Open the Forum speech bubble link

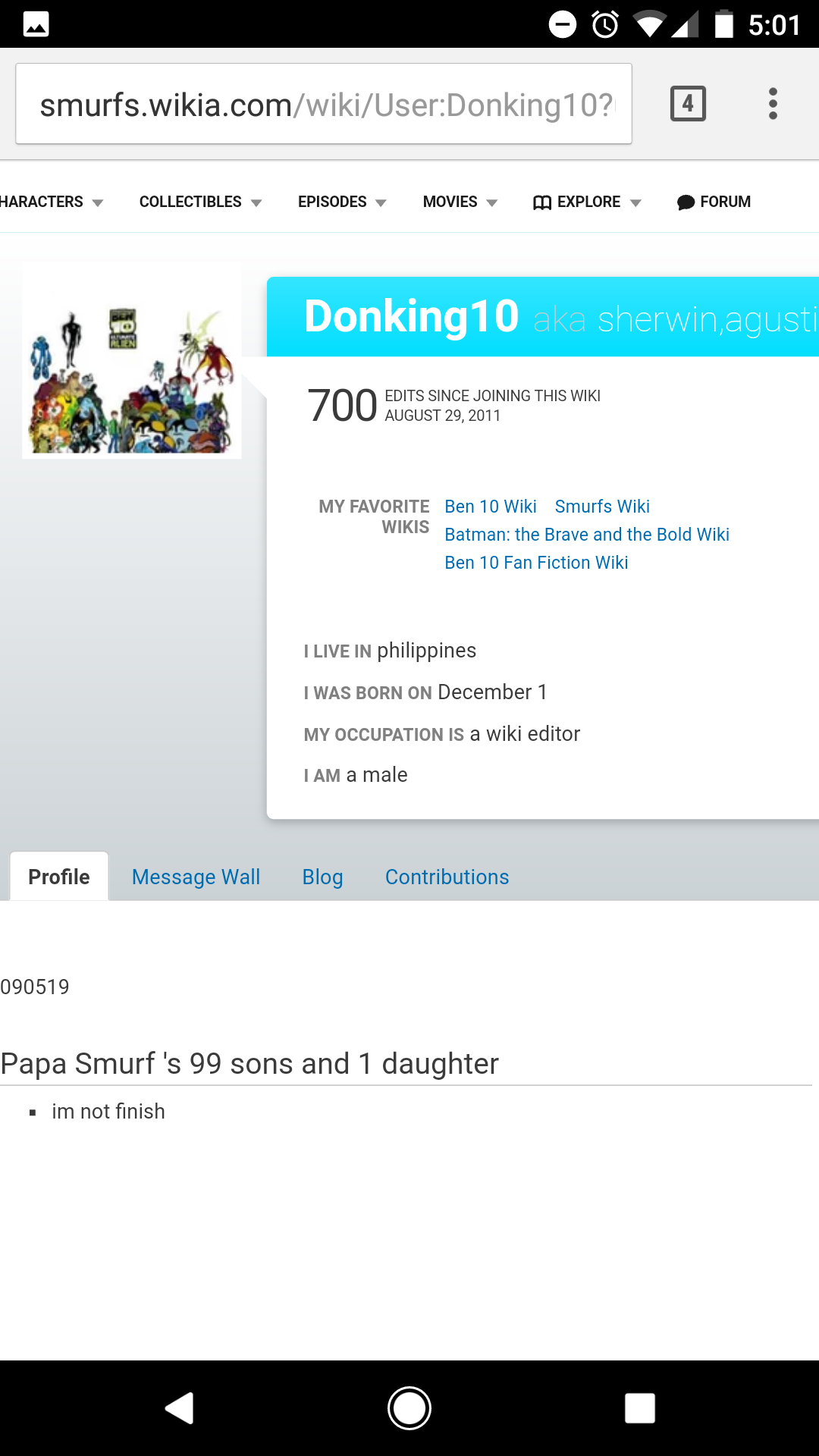[714, 202]
